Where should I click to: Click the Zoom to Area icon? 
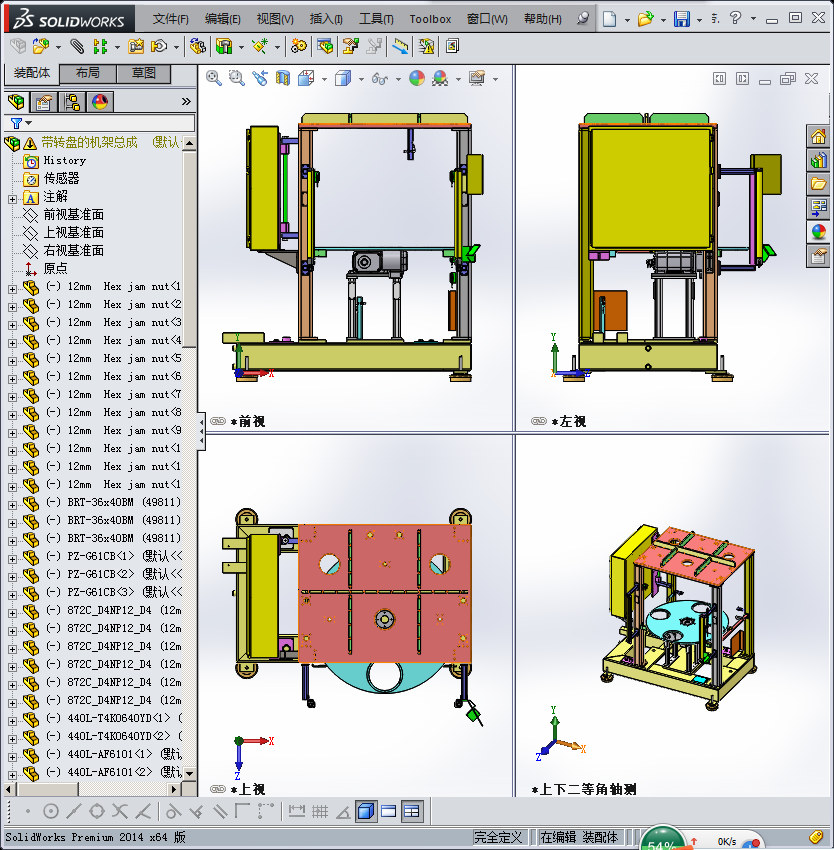(236, 79)
